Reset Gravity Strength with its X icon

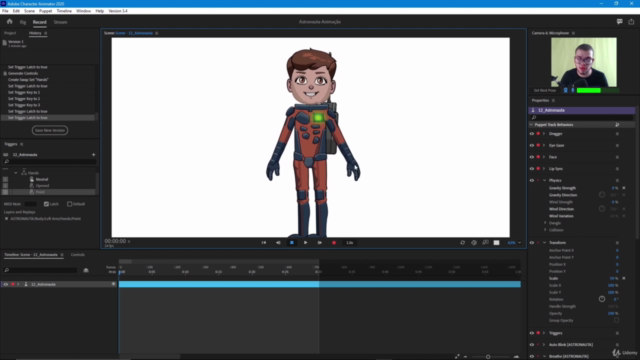point(624,188)
